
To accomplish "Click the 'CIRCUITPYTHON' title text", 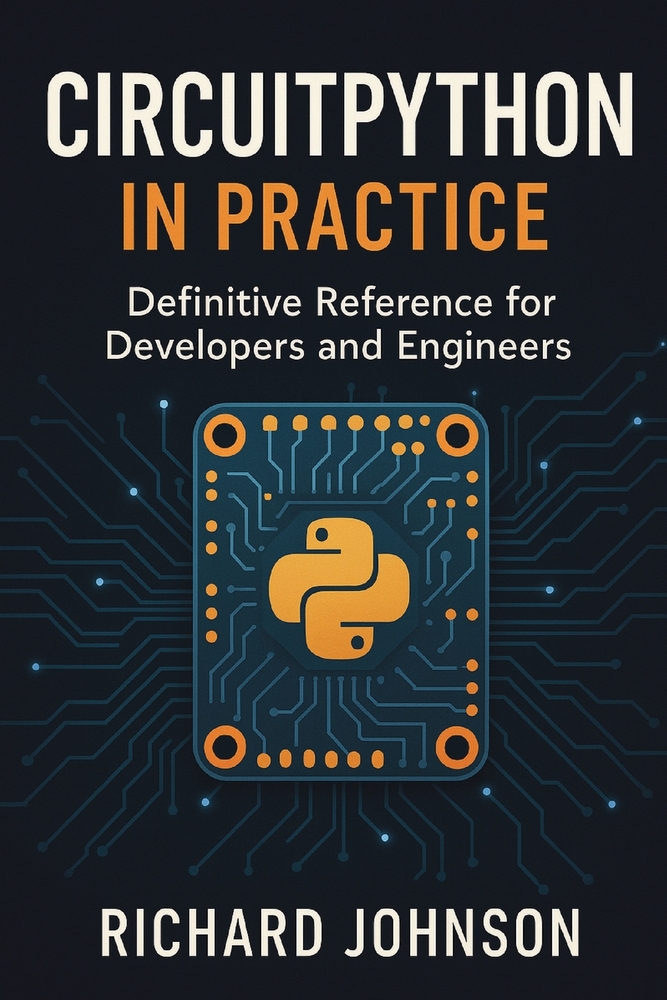I will point(340,114).
